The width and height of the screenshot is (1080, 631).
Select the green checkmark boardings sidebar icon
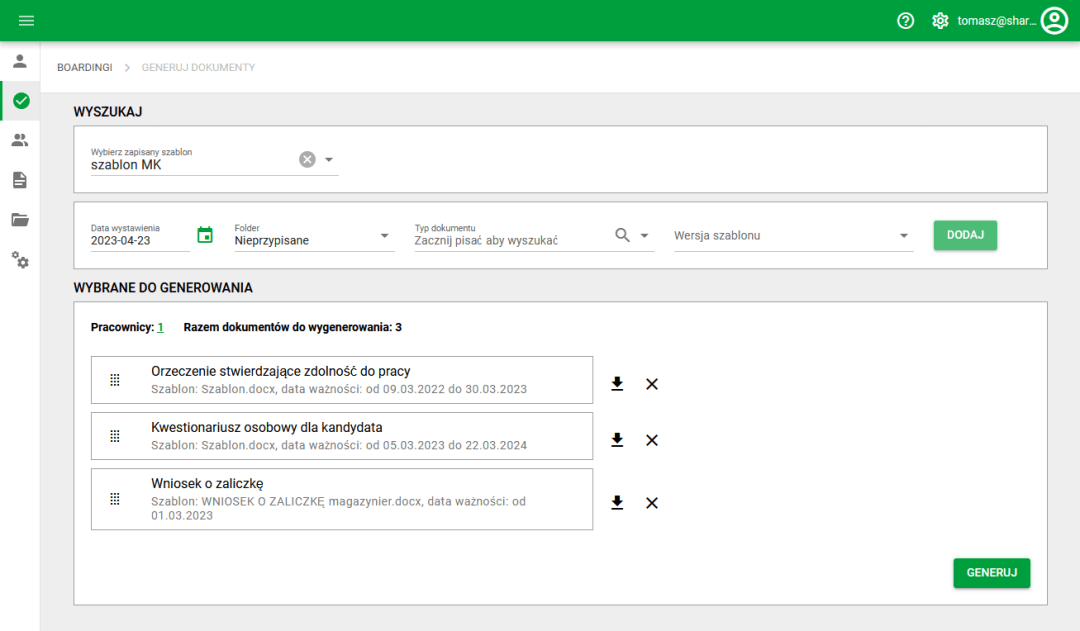[21, 101]
